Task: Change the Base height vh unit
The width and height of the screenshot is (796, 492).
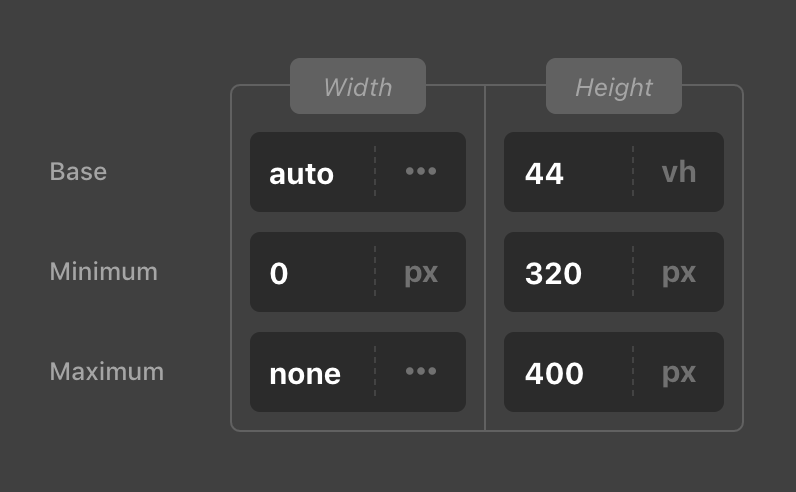Action: click(678, 172)
